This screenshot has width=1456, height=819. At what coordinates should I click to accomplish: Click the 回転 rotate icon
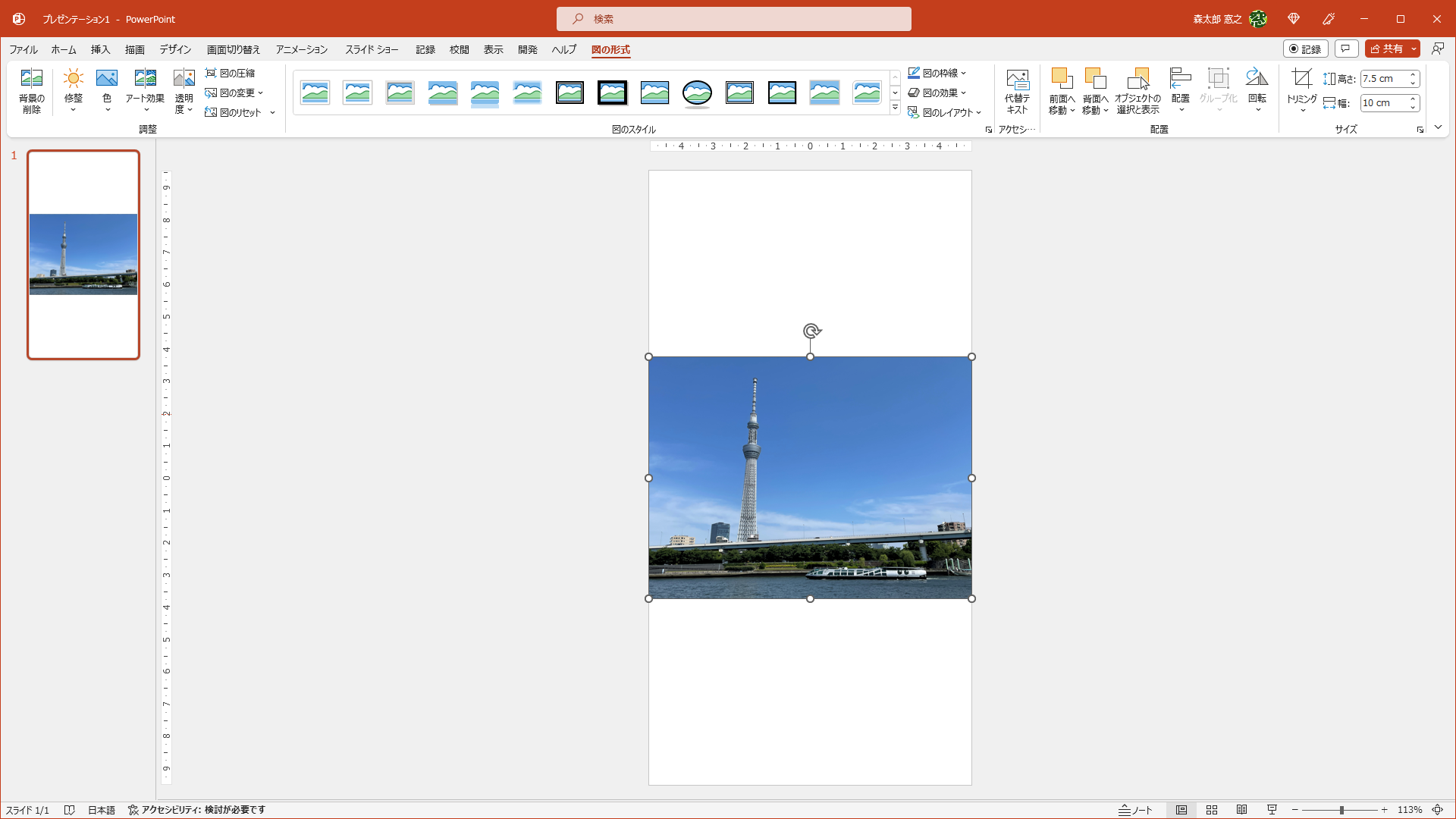click(x=1257, y=79)
